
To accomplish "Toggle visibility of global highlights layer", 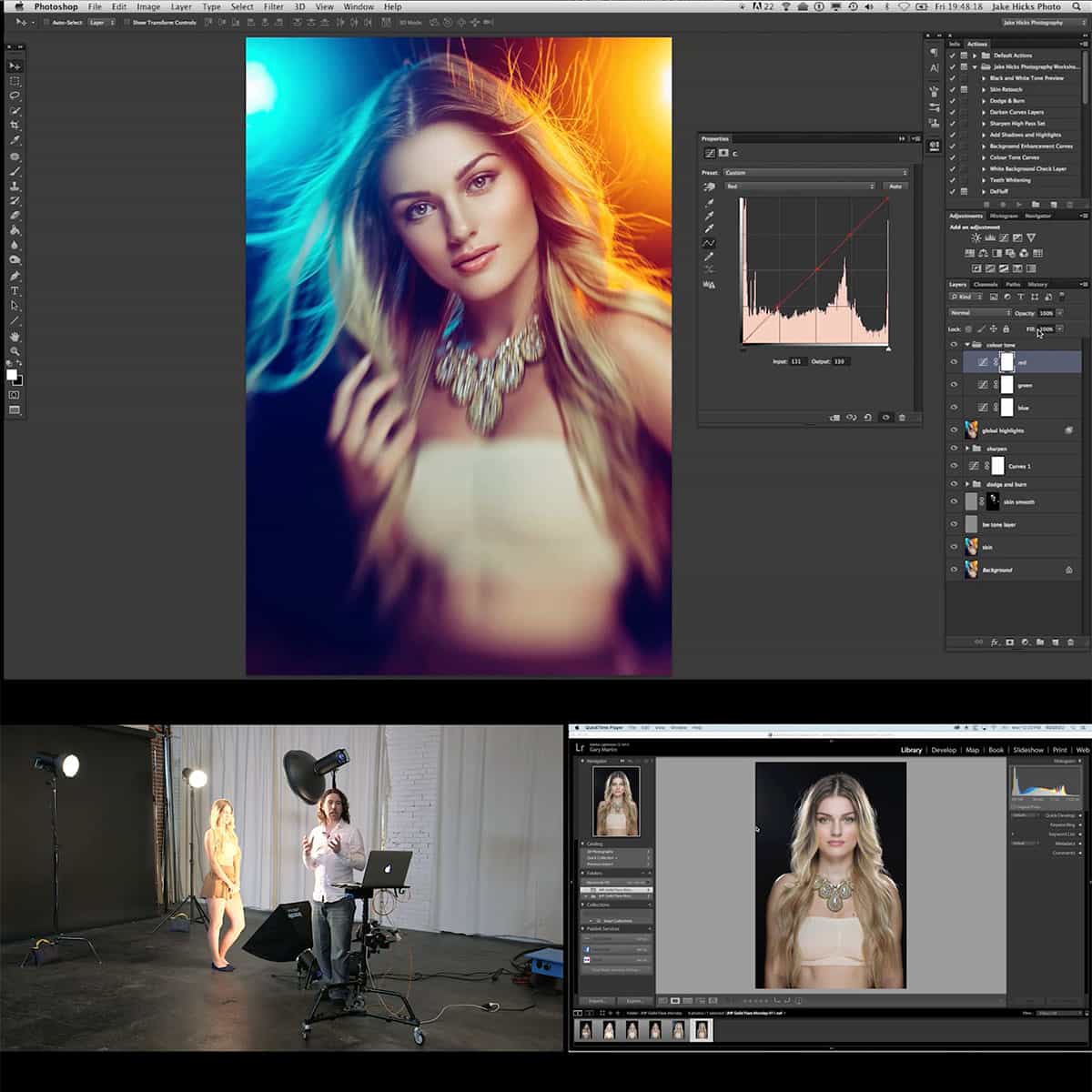I will point(954,430).
